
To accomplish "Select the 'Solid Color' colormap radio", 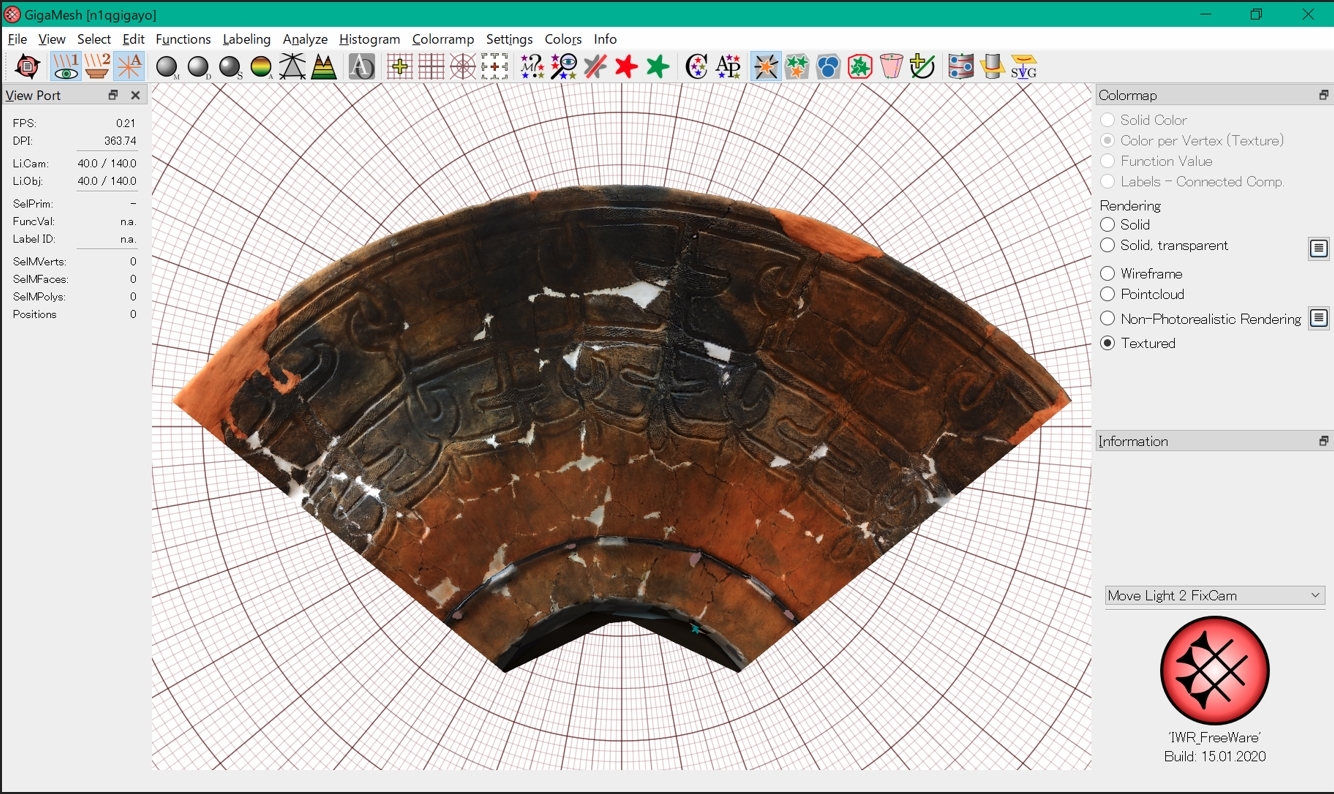I will [x=1108, y=120].
